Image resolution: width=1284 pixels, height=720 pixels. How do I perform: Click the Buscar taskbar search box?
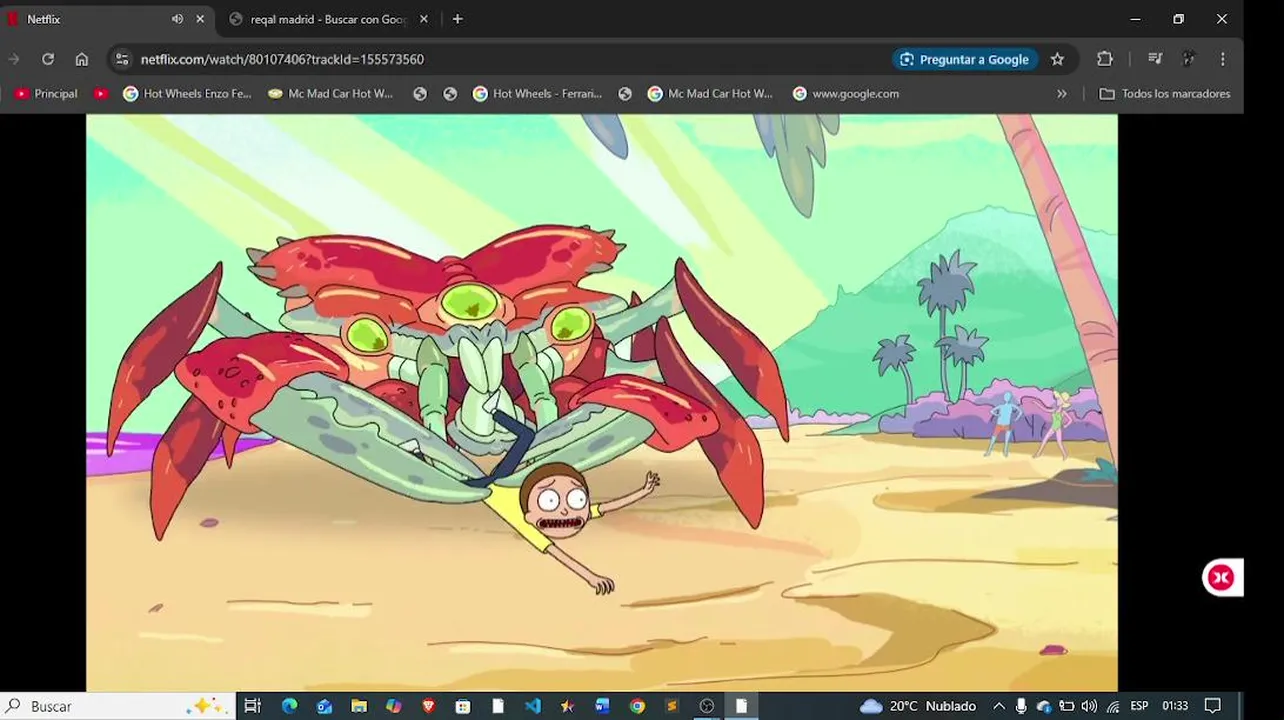point(118,706)
